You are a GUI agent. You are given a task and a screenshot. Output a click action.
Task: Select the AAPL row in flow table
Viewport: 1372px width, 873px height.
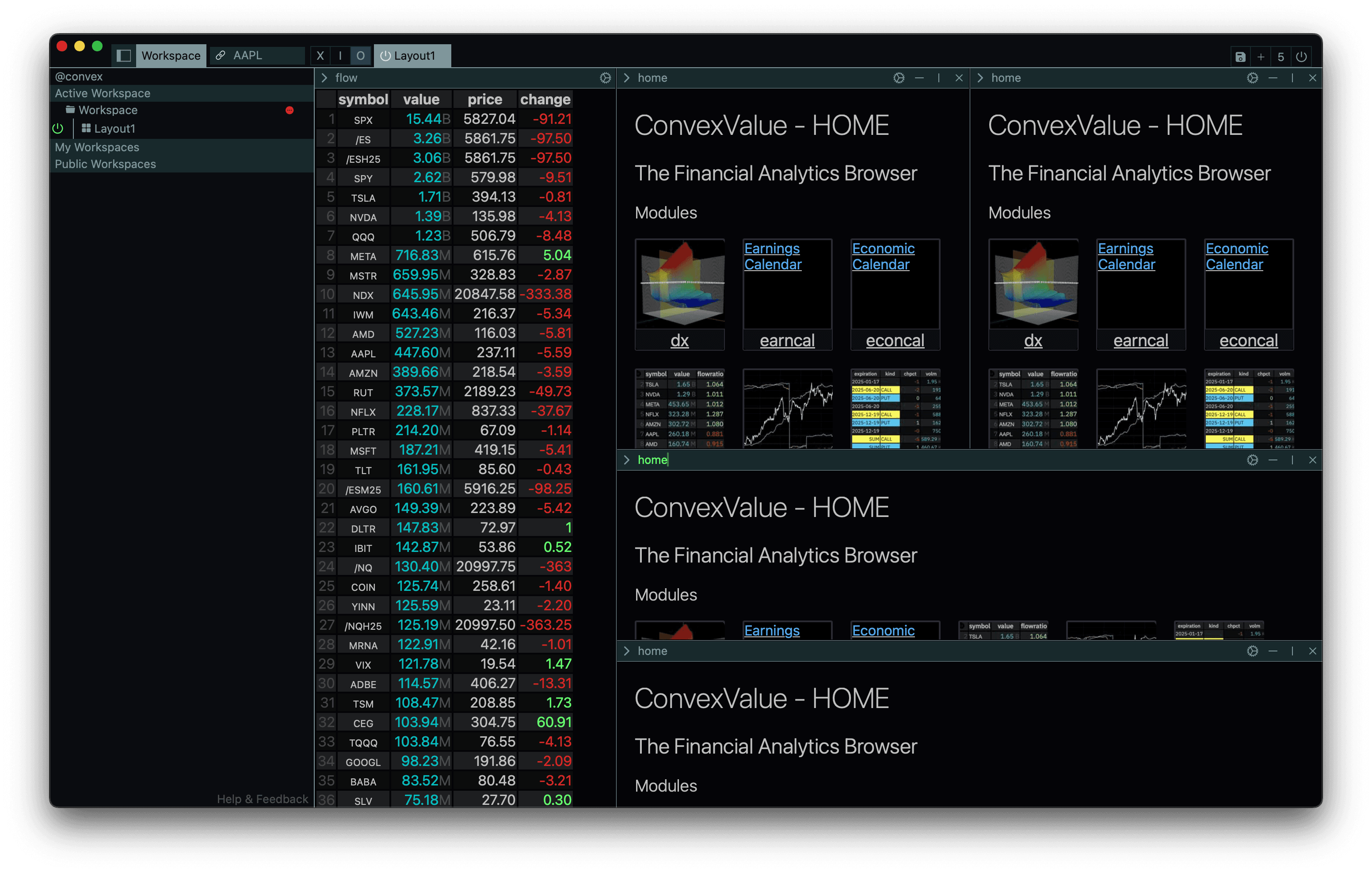click(444, 352)
